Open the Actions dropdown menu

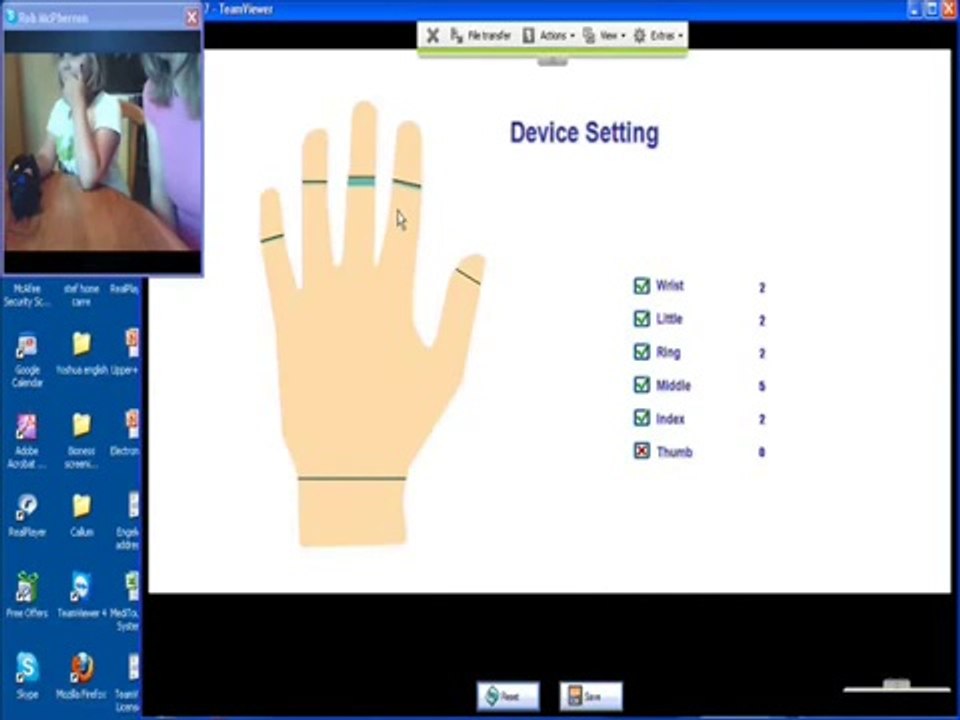point(549,36)
